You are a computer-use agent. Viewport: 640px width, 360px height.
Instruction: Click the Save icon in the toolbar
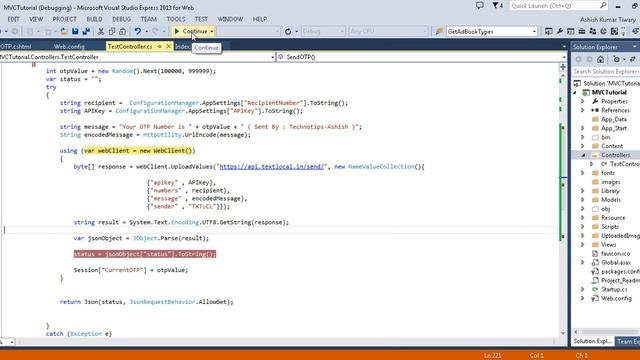tap(75, 31)
